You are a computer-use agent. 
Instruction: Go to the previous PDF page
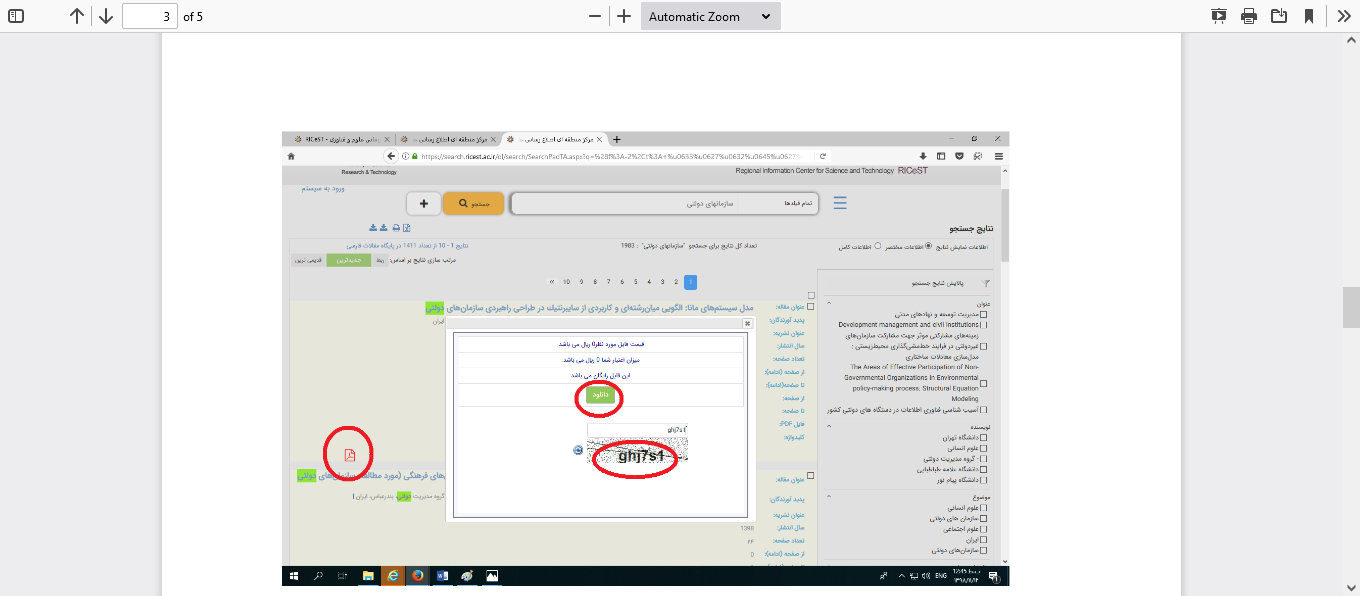(77, 16)
